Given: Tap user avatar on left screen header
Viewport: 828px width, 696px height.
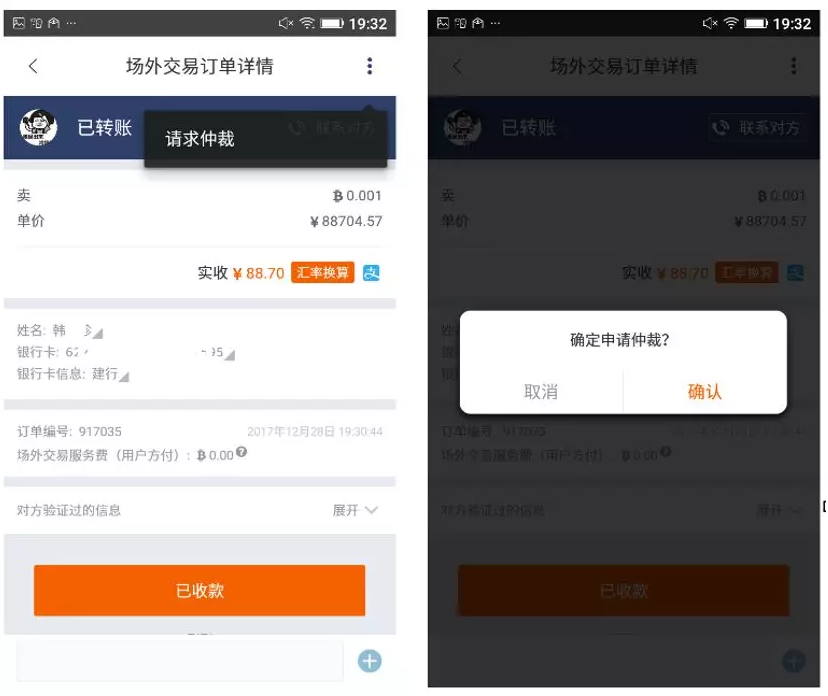Looking at the screenshot, I should point(38,127).
